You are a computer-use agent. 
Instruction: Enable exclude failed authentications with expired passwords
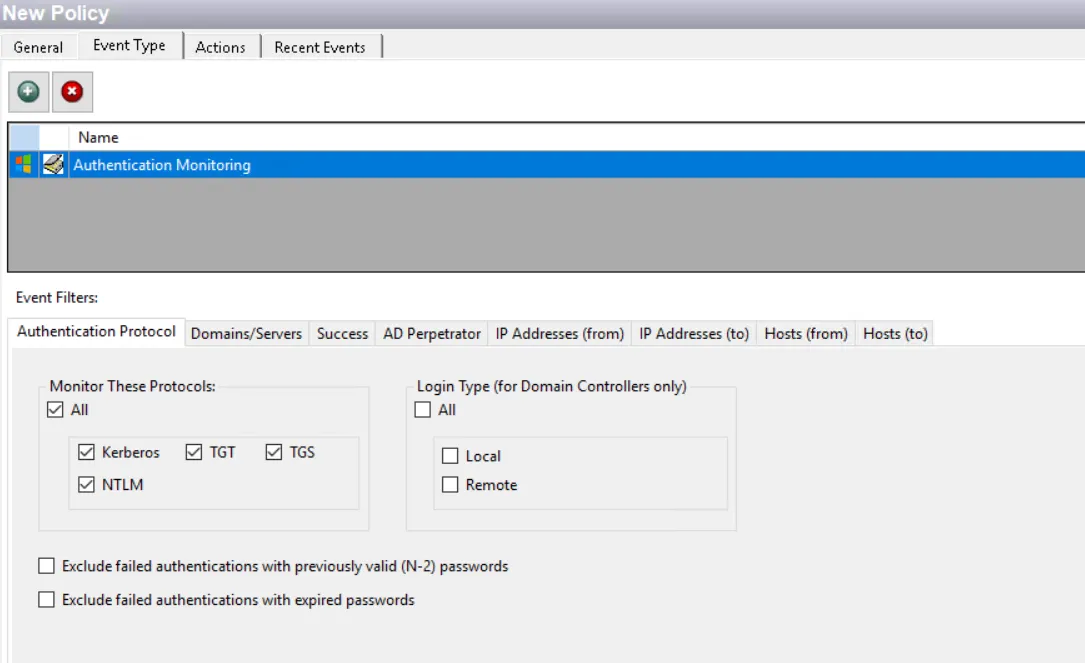click(x=46, y=600)
